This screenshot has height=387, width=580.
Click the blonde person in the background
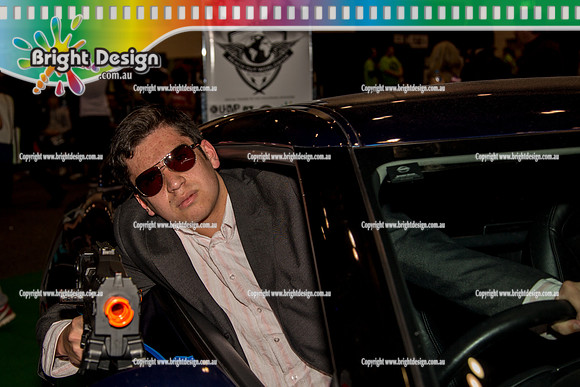(x=445, y=62)
